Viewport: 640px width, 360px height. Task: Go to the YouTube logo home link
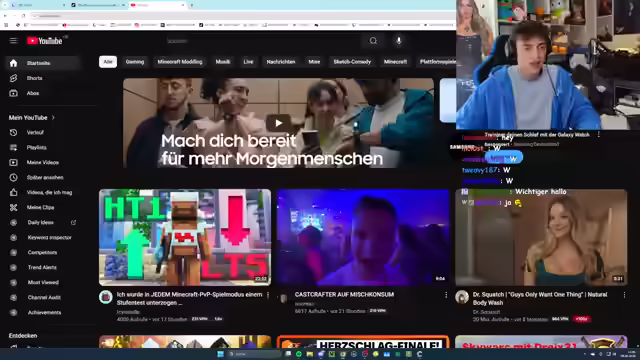pyautogui.click(x=44, y=41)
